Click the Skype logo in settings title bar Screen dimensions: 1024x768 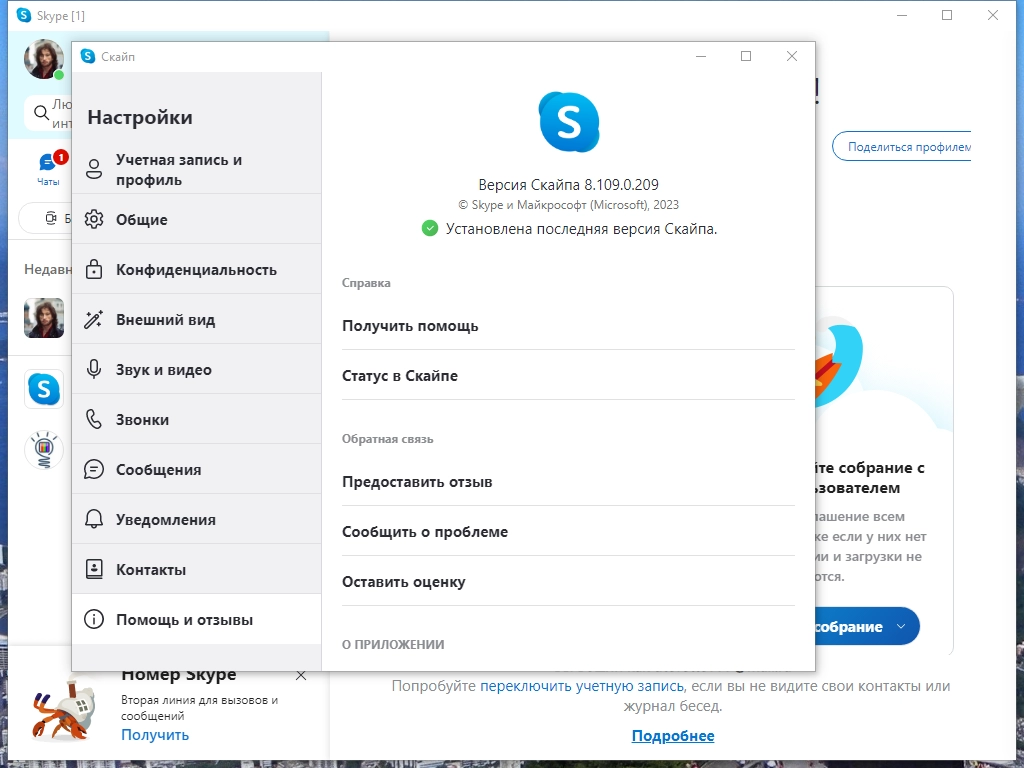[x=88, y=56]
